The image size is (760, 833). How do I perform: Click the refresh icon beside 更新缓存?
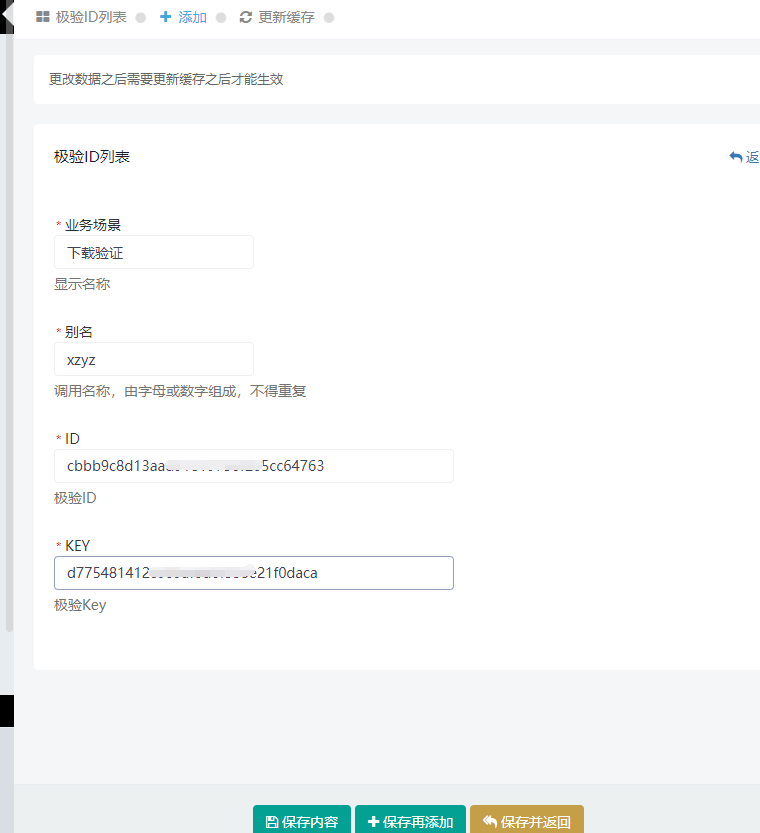point(245,17)
